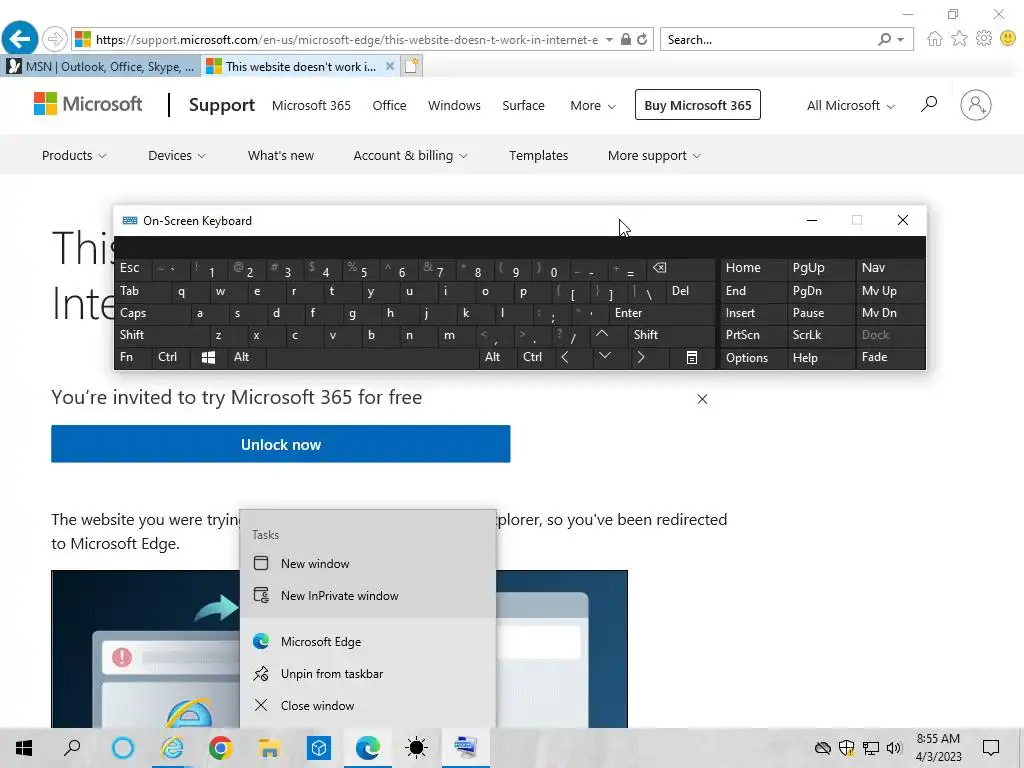Image resolution: width=1024 pixels, height=768 pixels.
Task: Expand the Products menu
Action: click(x=74, y=155)
